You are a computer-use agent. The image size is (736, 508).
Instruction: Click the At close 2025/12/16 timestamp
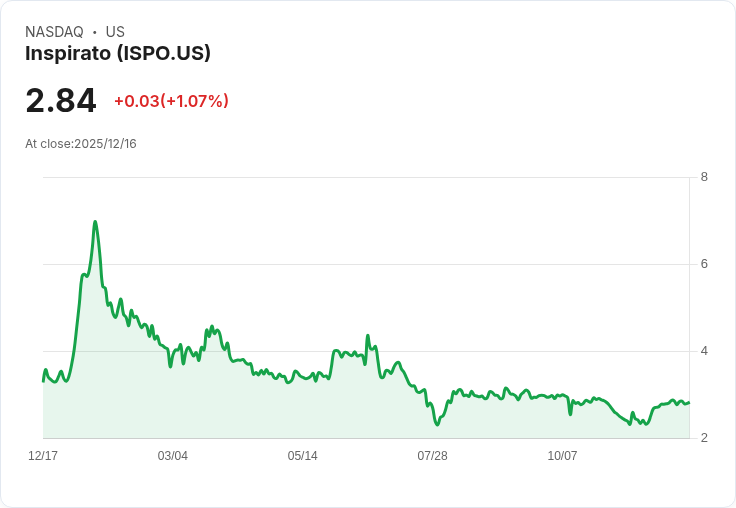point(81,144)
